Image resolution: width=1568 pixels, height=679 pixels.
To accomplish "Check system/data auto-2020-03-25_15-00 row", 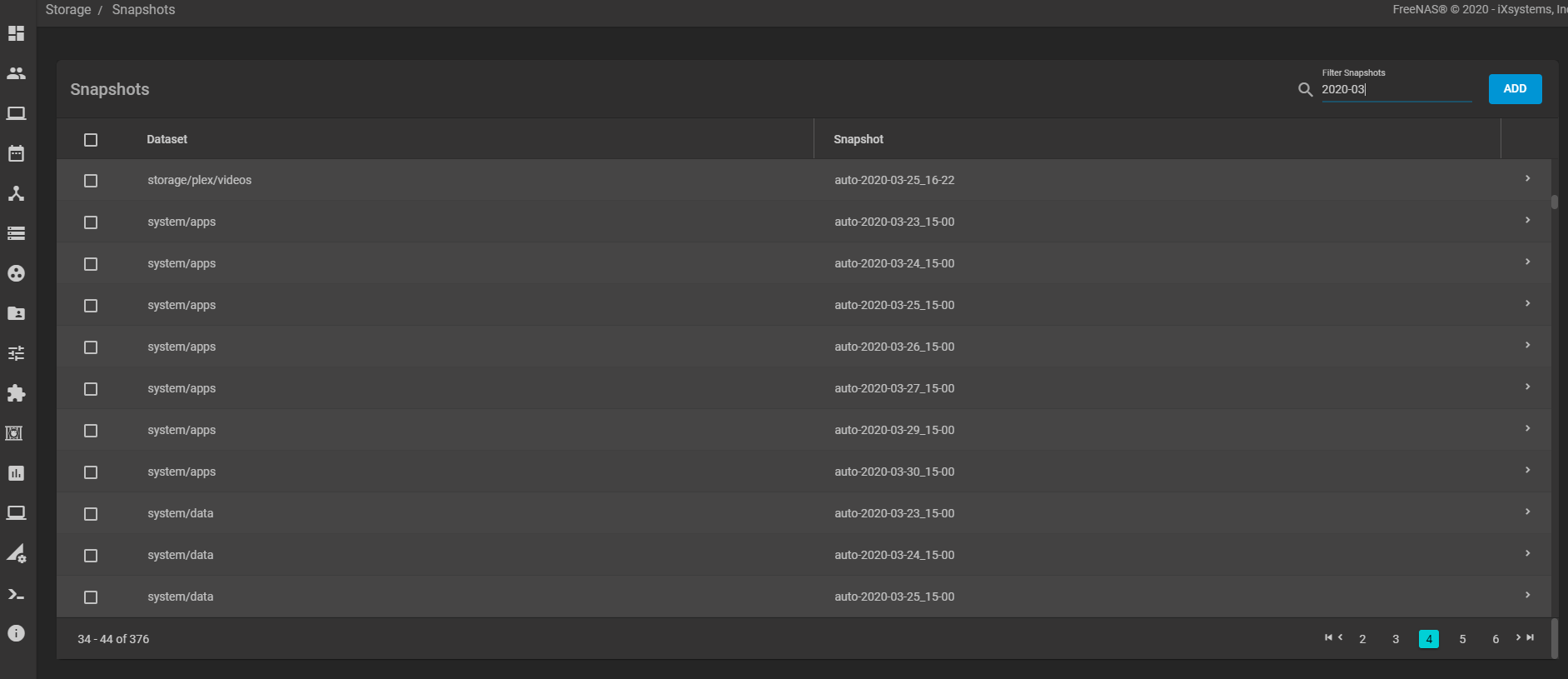I will 91,597.
